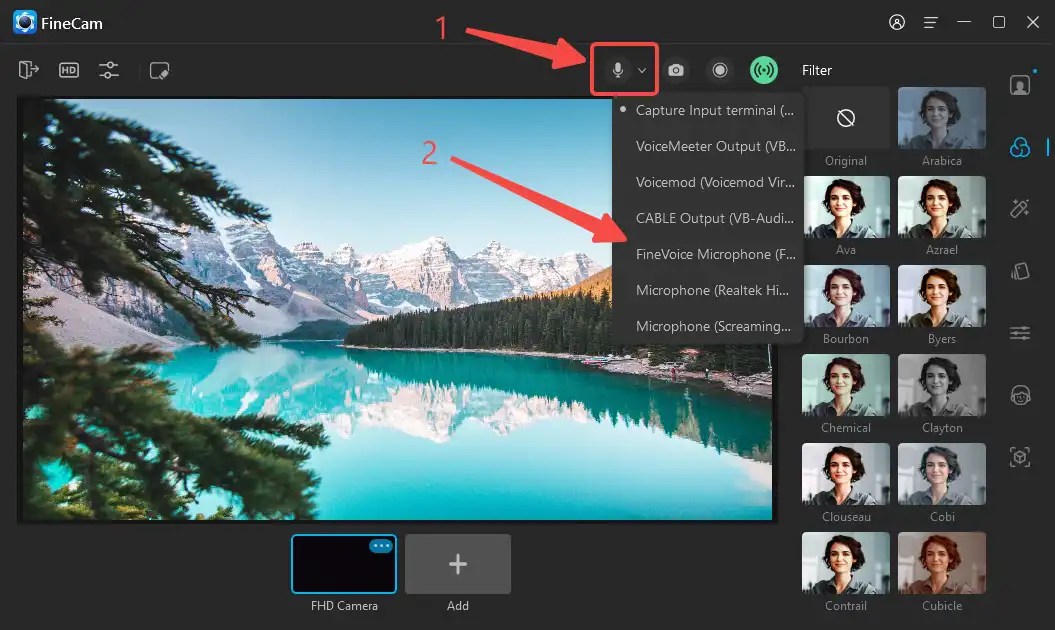Viewport: 1055px width, 630px height.
Task: Click the FineCam title text
Action: (72, 24)
